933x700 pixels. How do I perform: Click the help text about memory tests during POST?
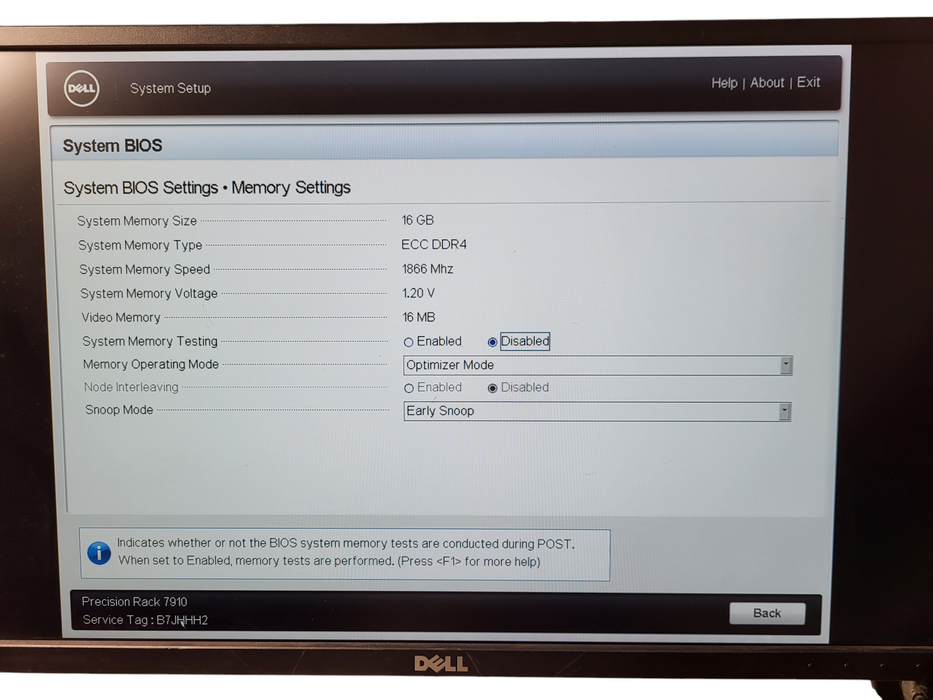[346, 552]
